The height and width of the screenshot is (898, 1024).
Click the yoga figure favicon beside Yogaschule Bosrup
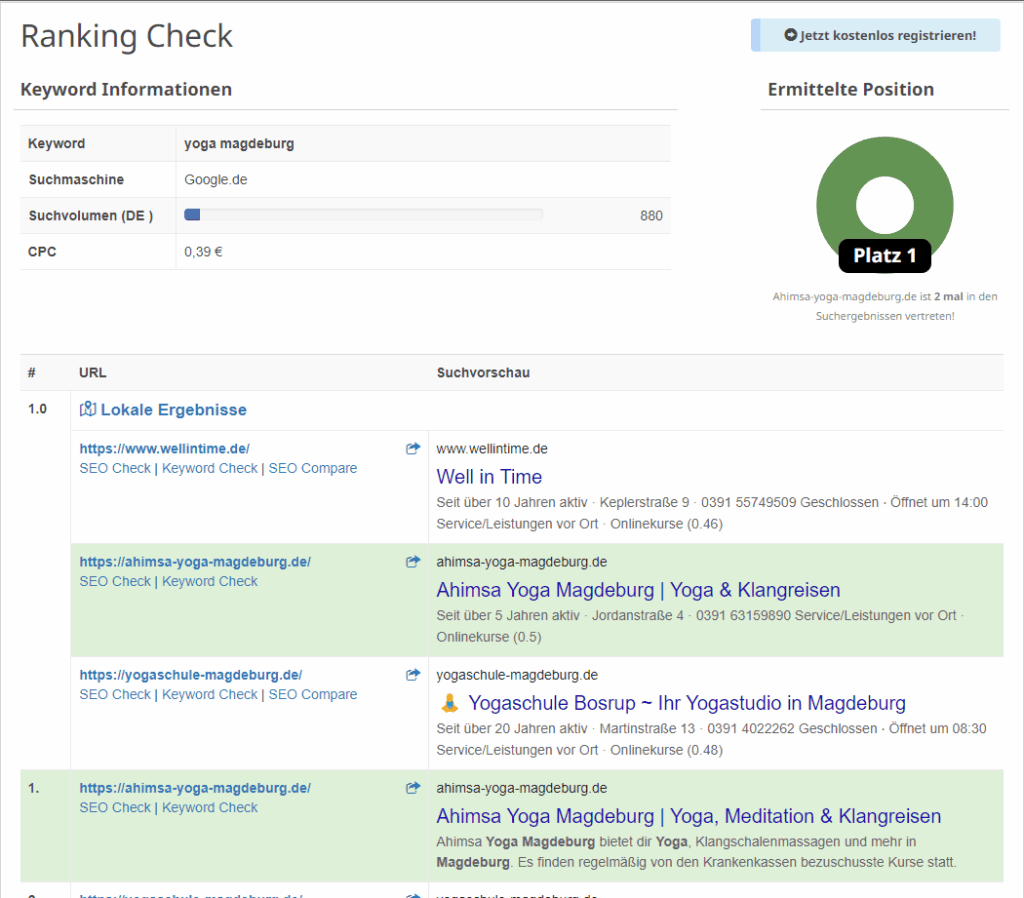click(450, 703)
